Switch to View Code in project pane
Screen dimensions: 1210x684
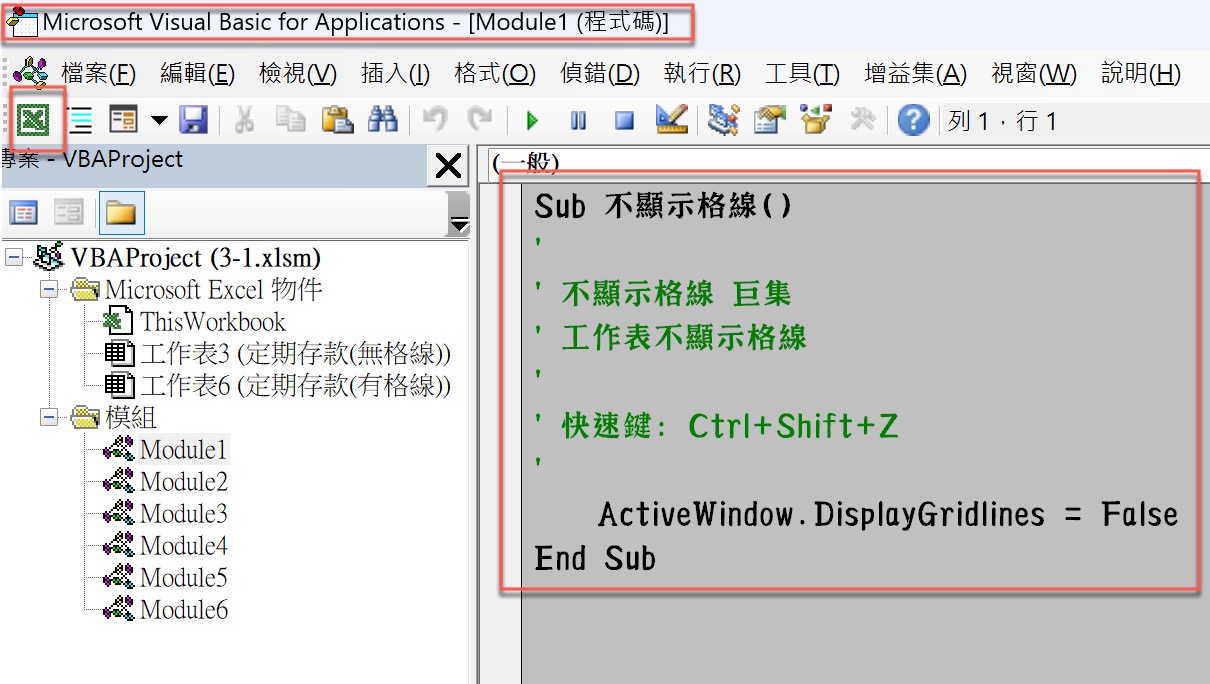pos(23,212)
